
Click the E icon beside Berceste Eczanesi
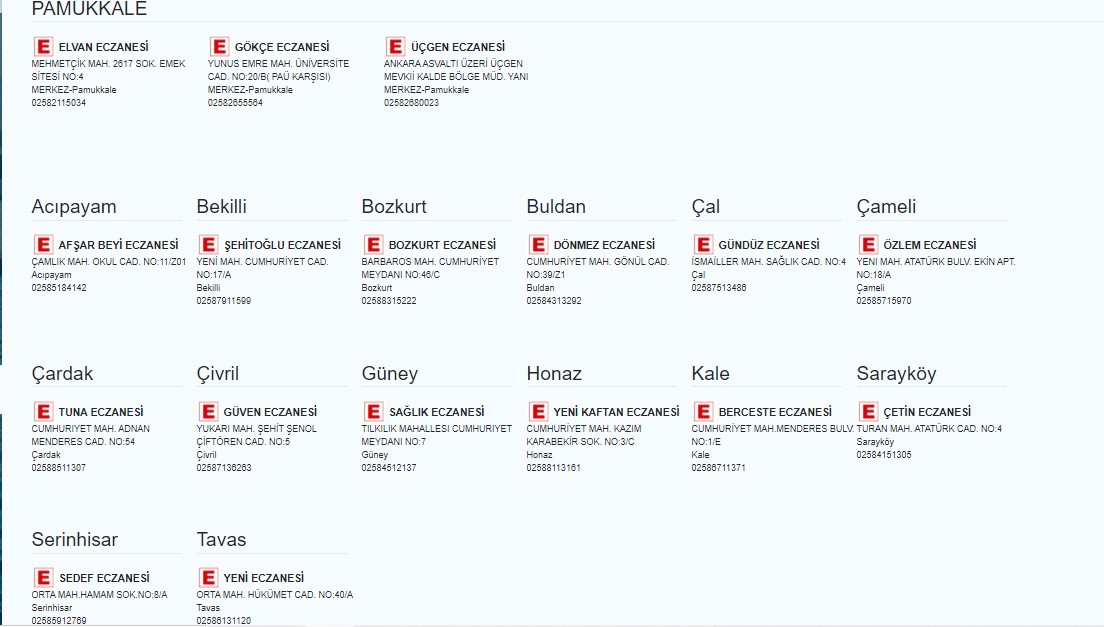[703, 412]
